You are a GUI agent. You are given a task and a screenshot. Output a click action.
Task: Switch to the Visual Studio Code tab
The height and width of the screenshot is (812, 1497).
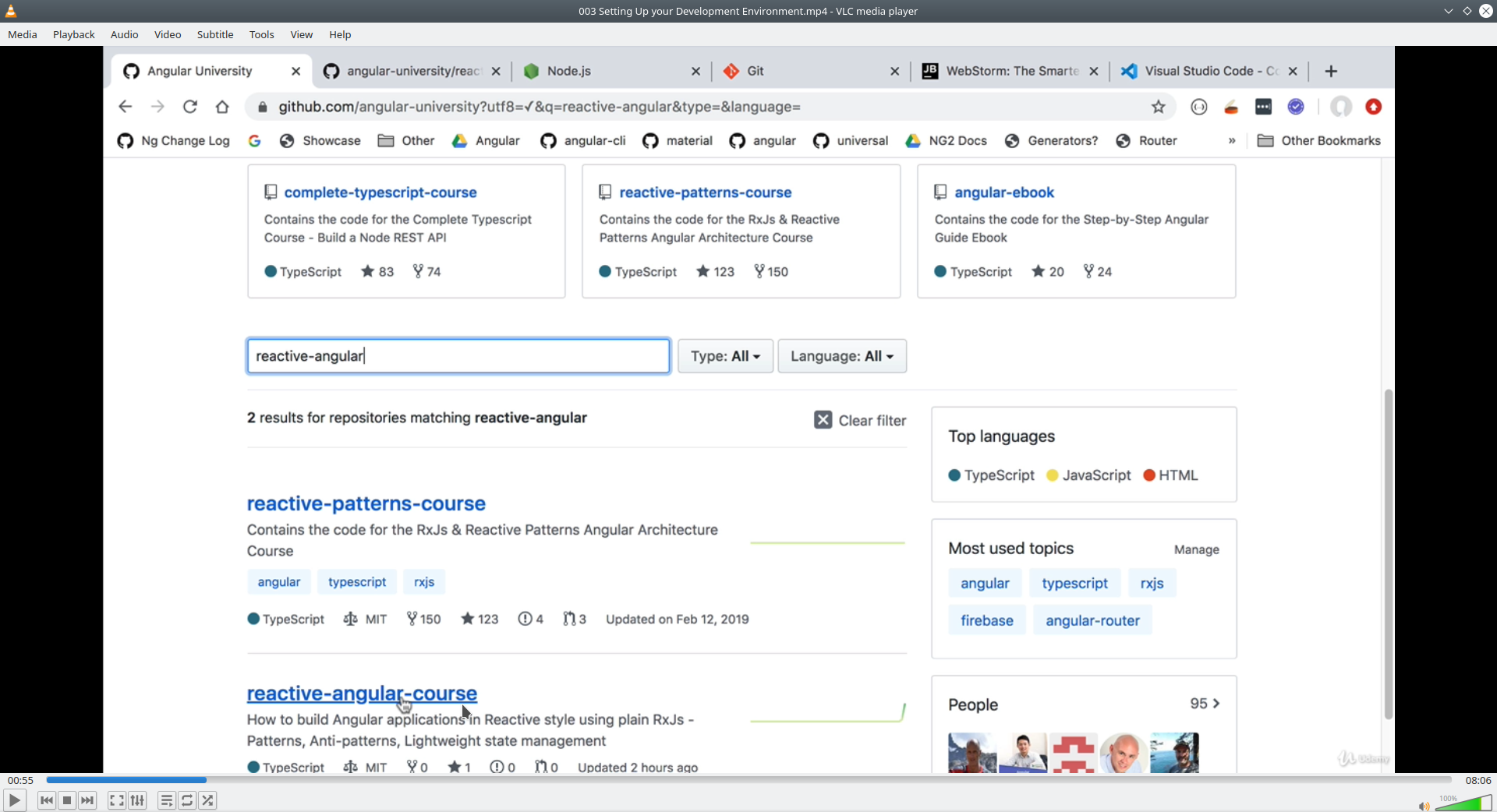(1209, 71)
